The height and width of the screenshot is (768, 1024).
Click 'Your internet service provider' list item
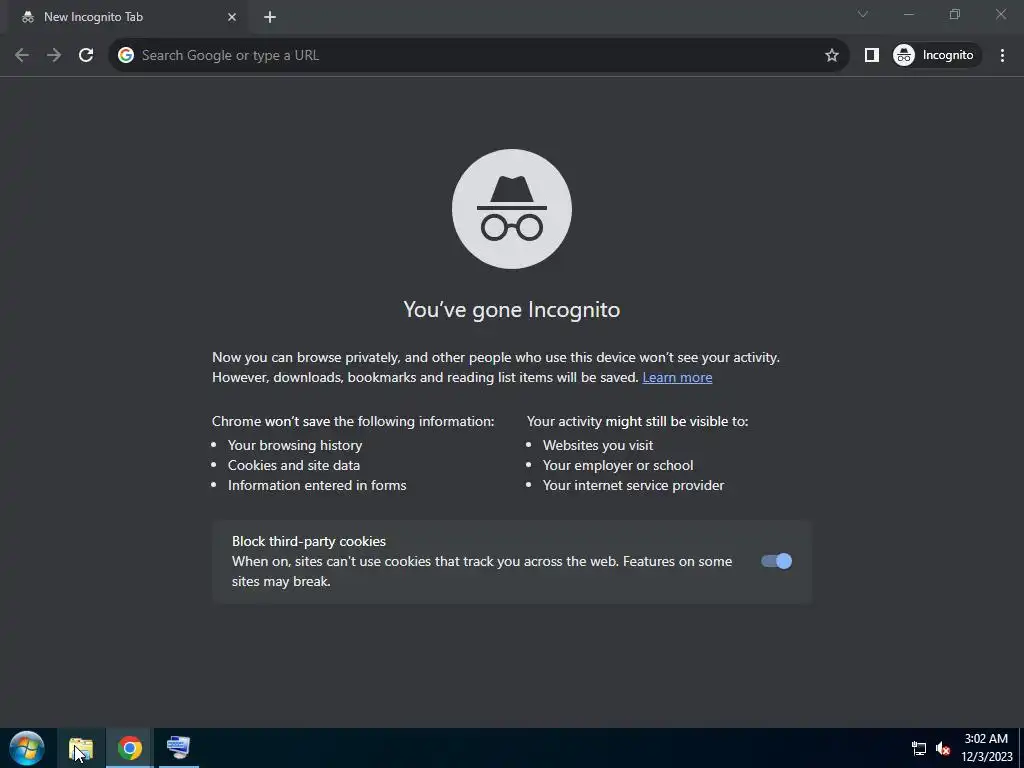tap(633, 485)
